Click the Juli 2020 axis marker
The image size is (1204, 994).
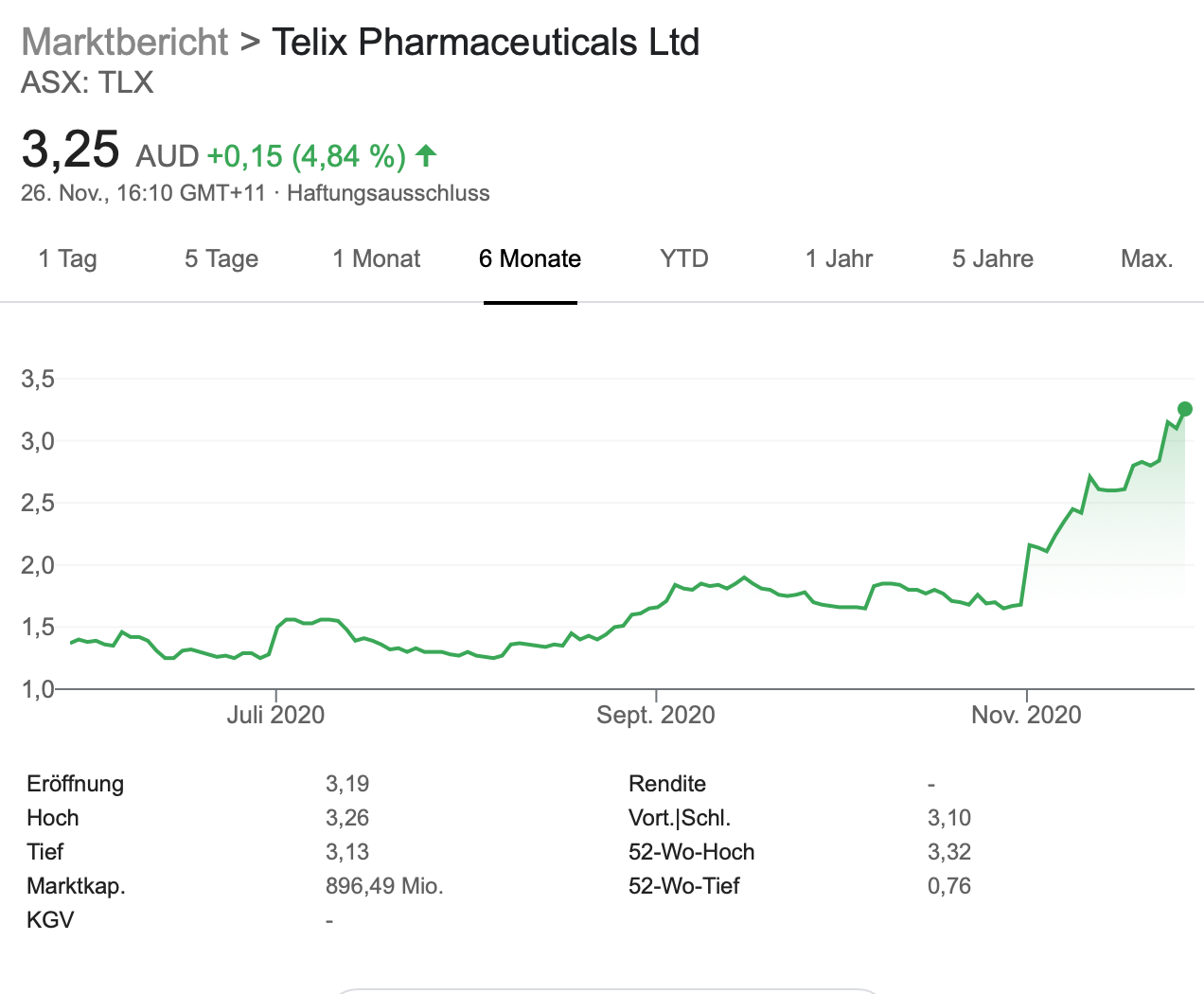pos(275,715)
